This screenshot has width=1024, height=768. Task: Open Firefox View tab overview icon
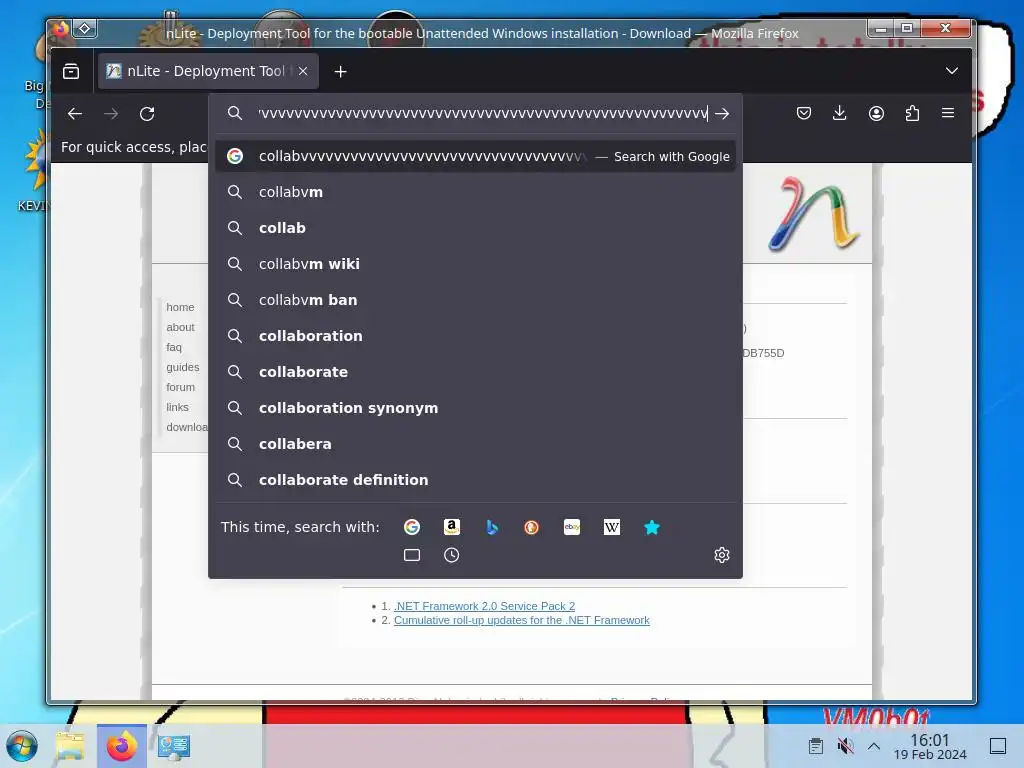pyautogui.click(x=71, y=71)
